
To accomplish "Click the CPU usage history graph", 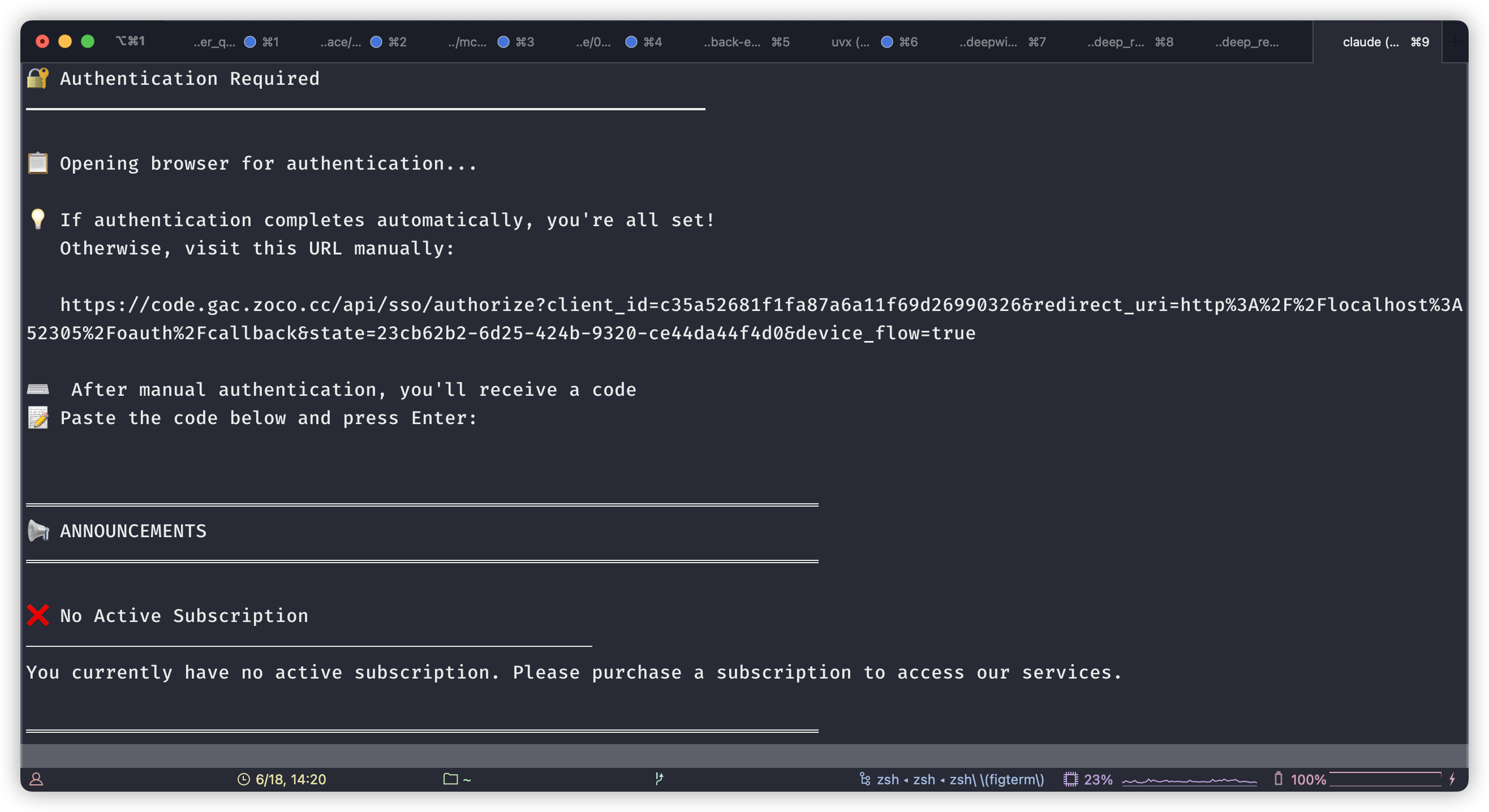I will [1189, 780].
